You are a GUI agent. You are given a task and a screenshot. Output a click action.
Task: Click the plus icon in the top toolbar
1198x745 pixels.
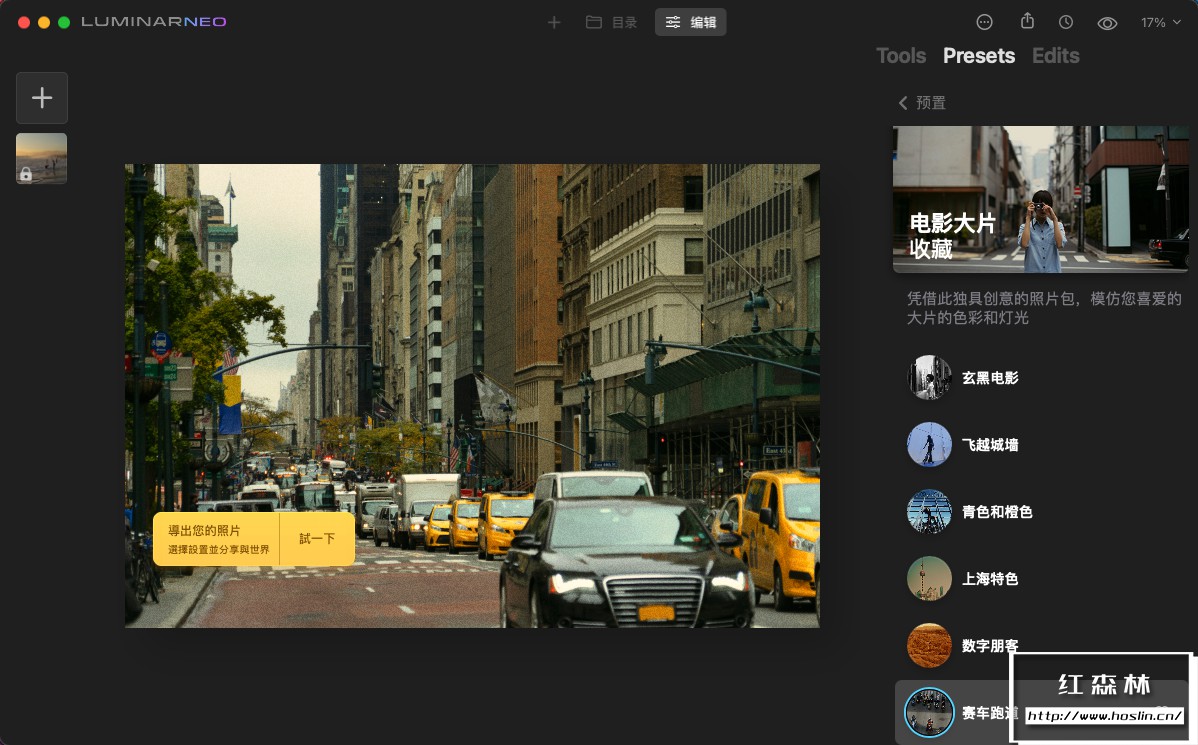[554, 22]
